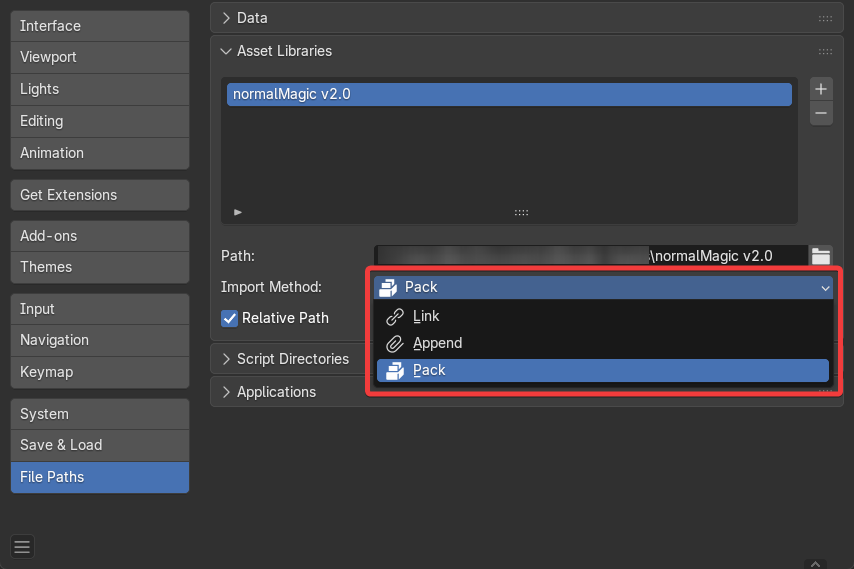Viewport: 854px width, 569px height.
Task: Click the minus icon to remove asset library
Action: pos(821,113)
